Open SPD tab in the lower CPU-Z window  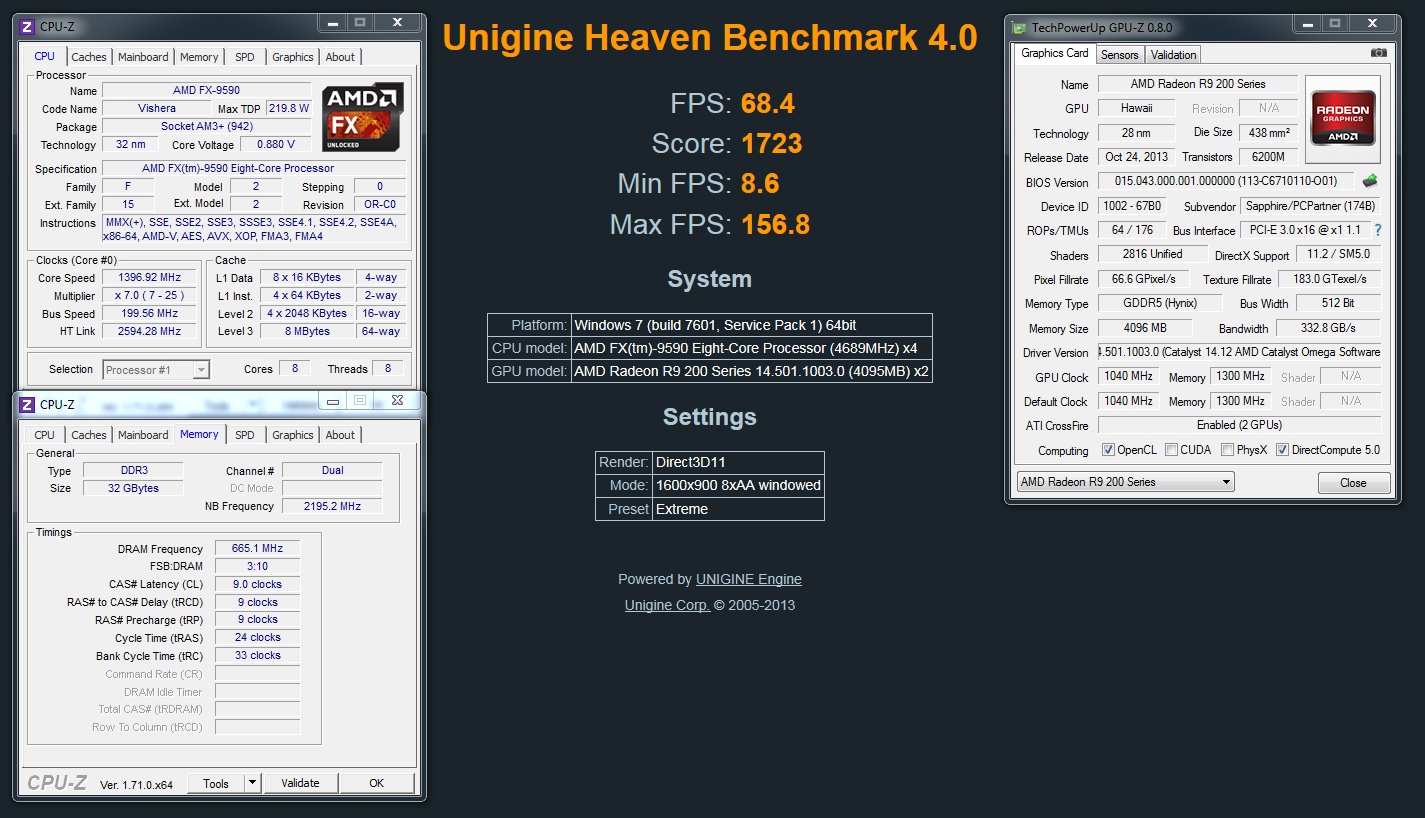click(245, 435)
